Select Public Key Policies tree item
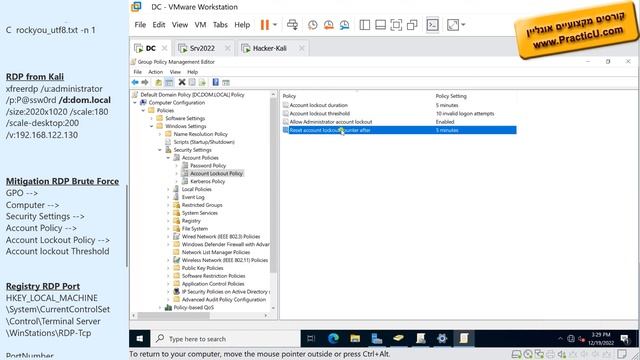The height and width of the screenshot is (360, 640). 202,268
